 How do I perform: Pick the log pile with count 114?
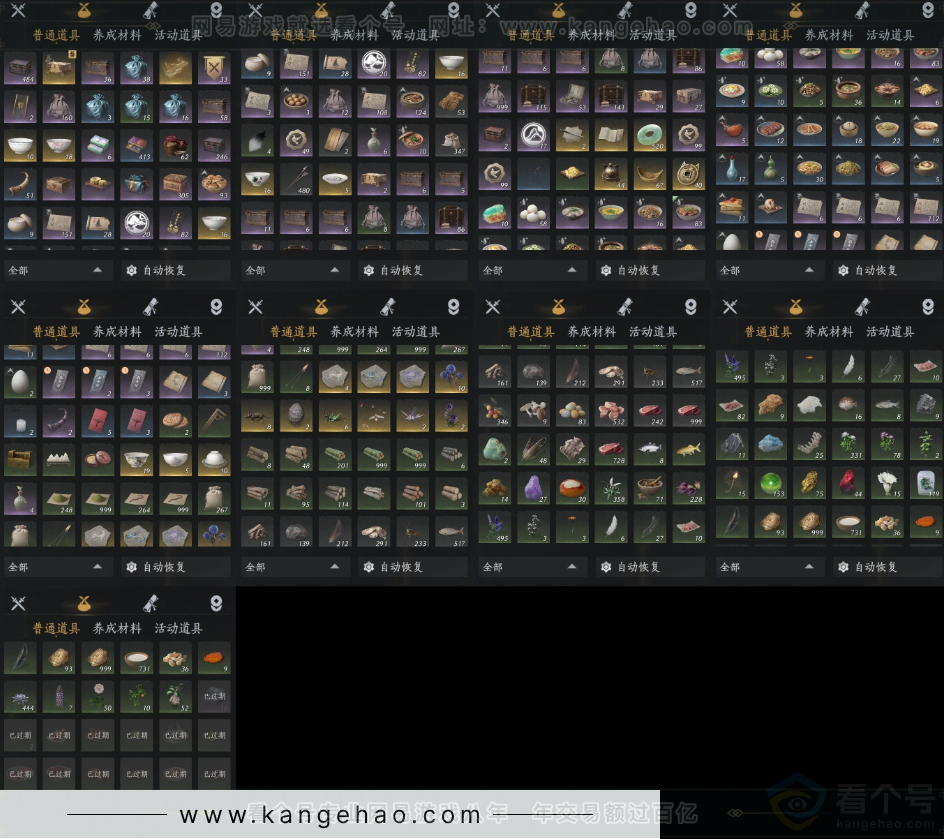point(335,494)
